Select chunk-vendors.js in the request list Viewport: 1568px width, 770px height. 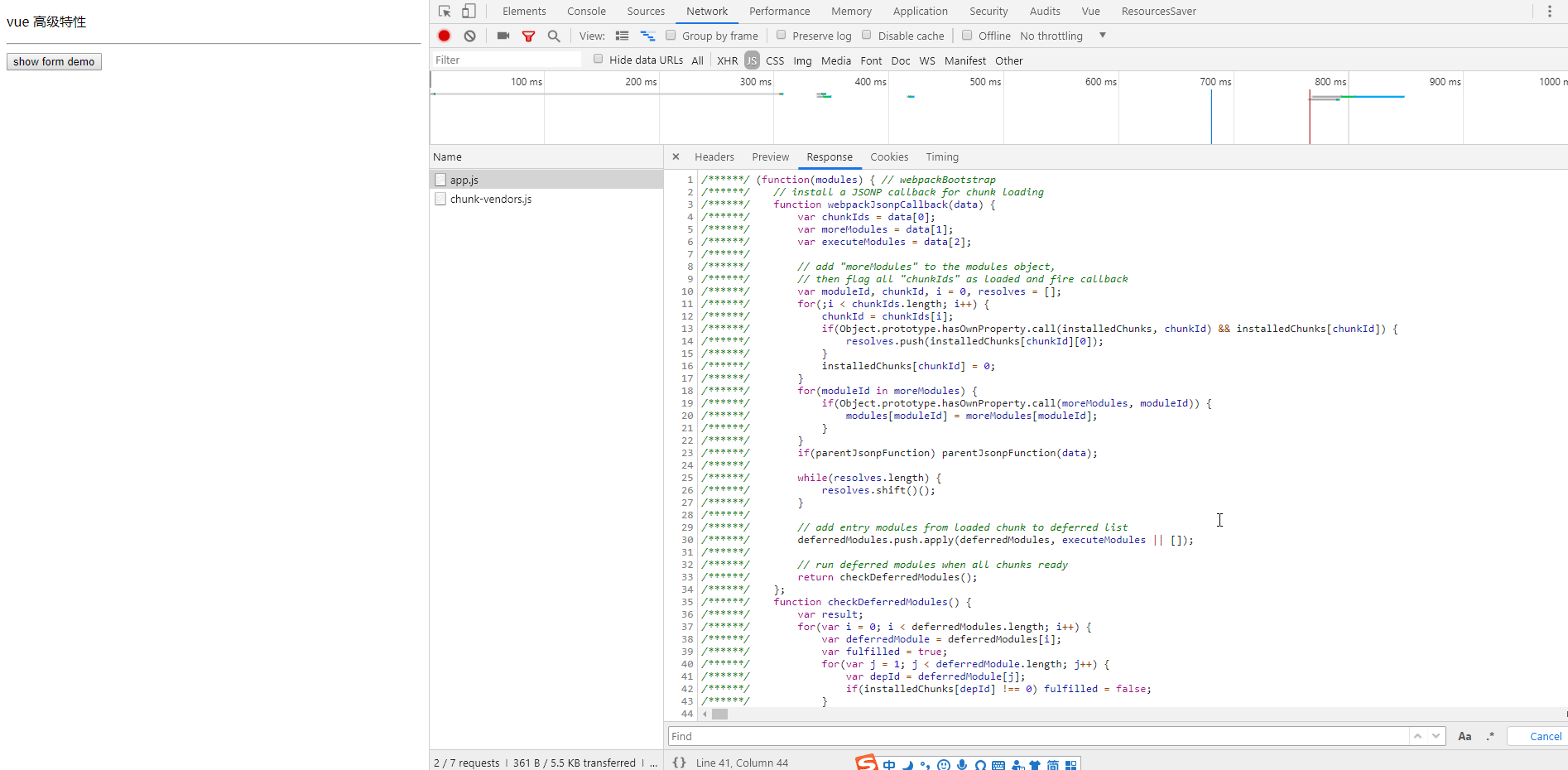pyautogui.click(x=491, y=199)
